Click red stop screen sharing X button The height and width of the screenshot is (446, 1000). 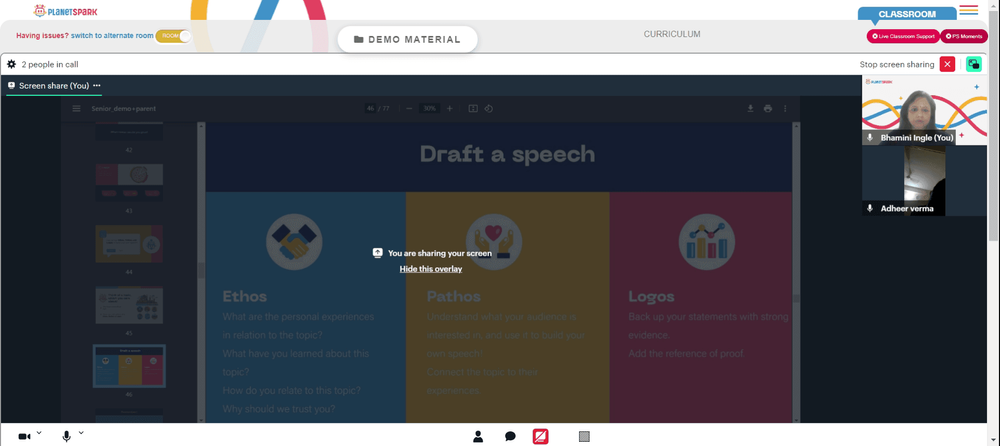tap(948, 64)
